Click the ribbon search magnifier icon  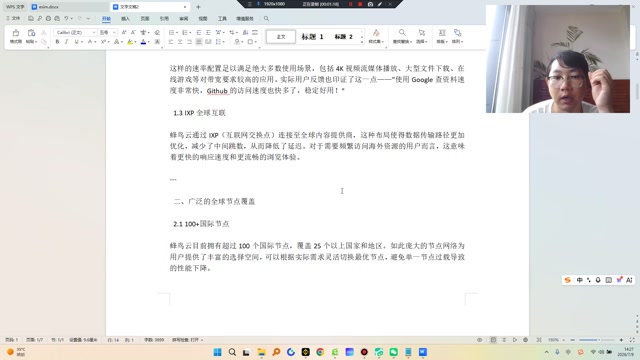(x=266, y=18)
